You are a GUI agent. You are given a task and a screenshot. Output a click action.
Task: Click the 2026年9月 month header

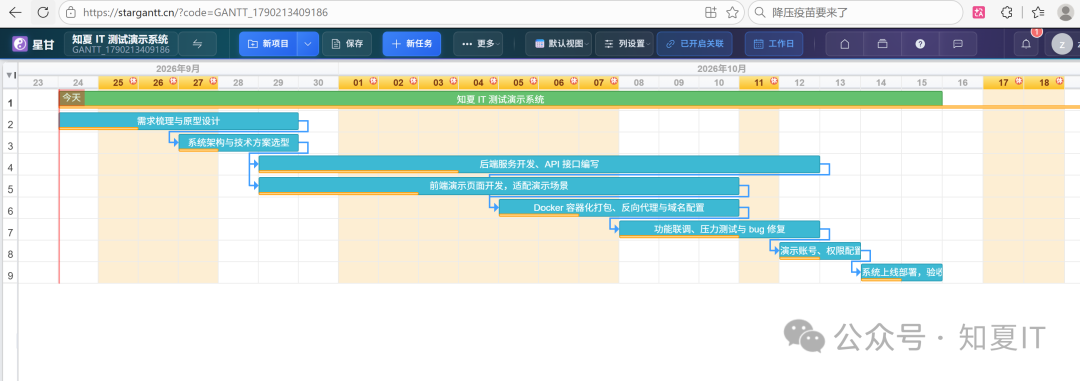coord(178,69)
